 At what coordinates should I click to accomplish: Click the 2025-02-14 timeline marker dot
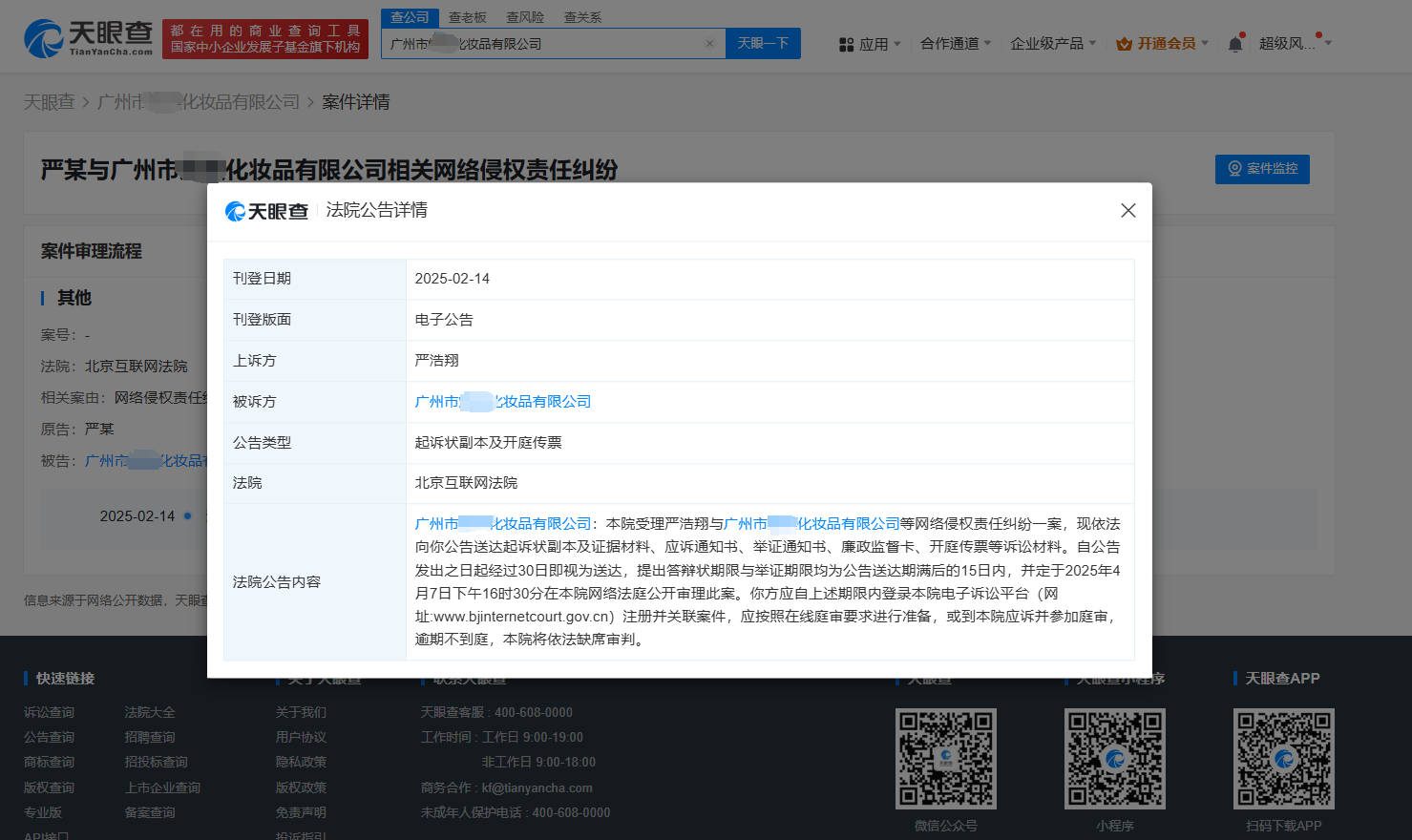(x=187, y=515)
